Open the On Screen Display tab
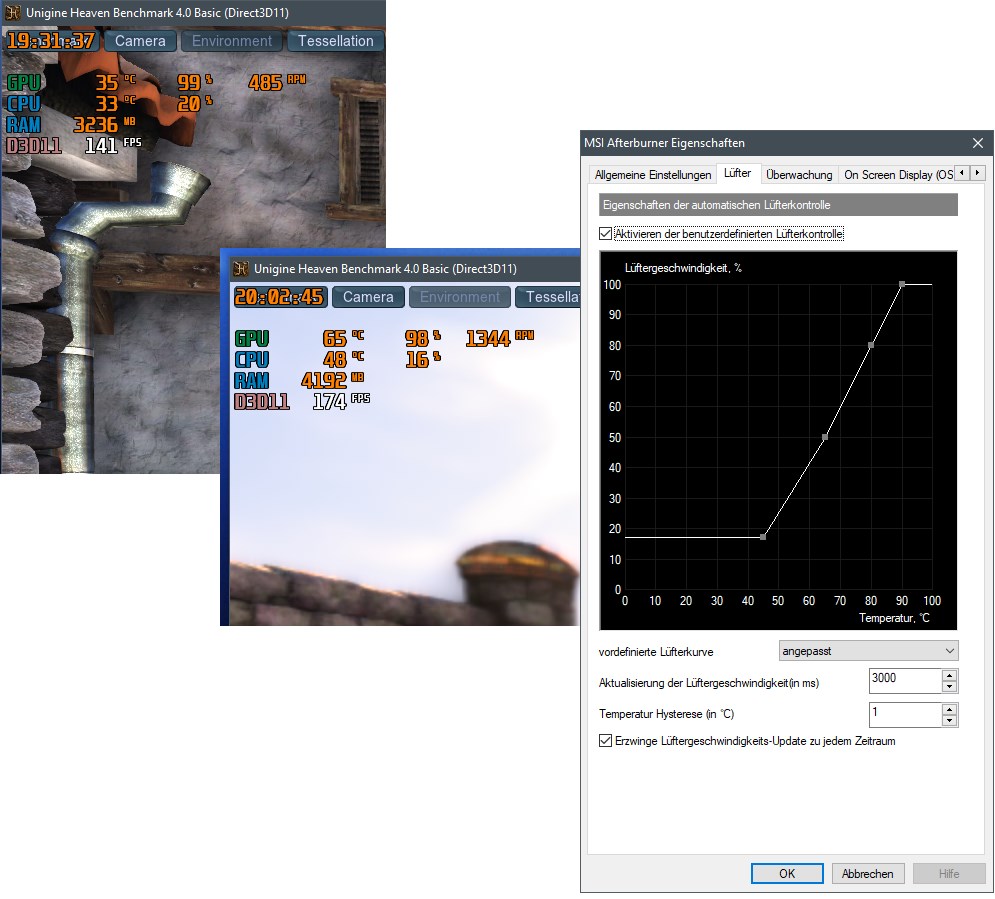The width and height of the screenshot is (995, 899). point(897,174)
